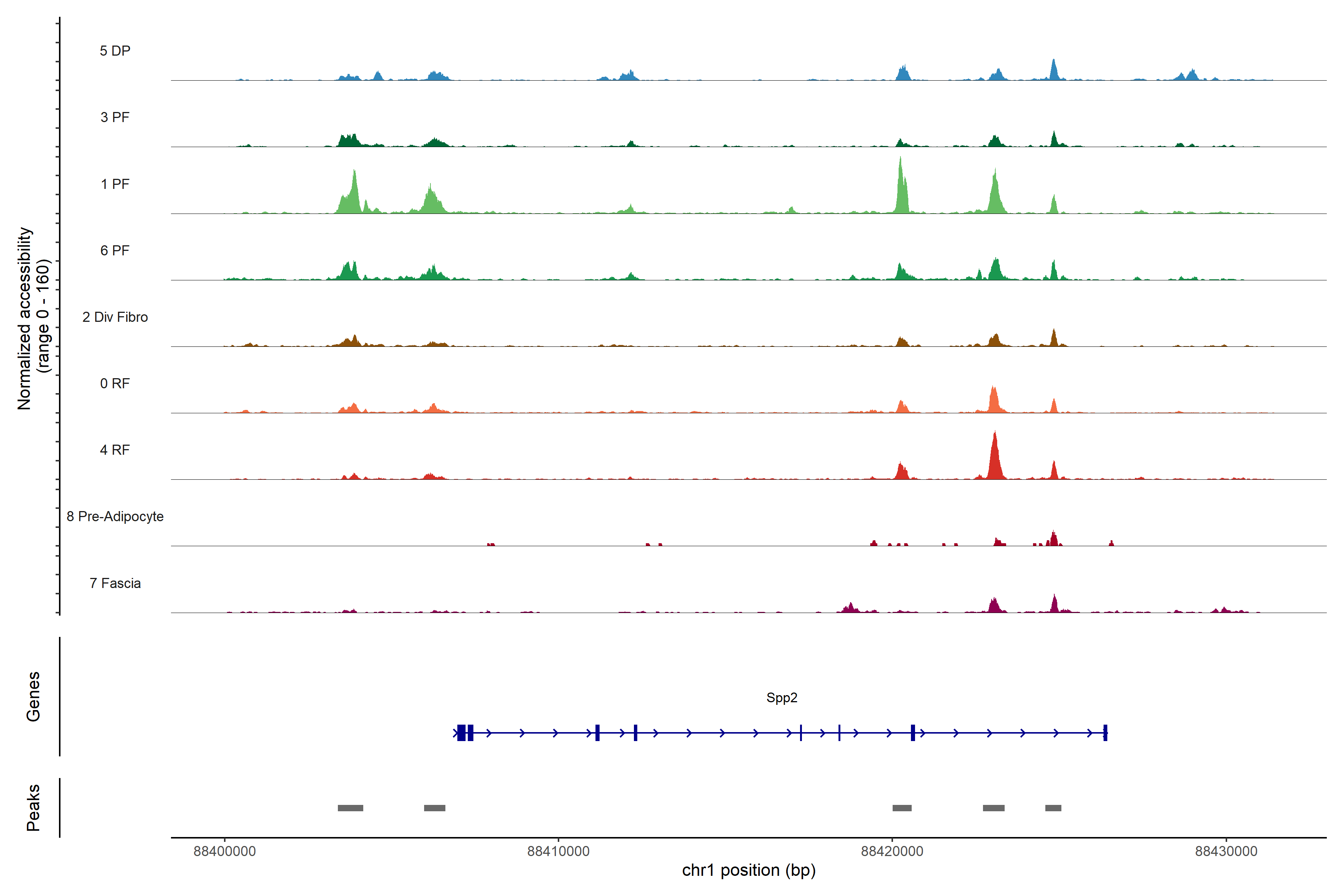
Task: Click the rightmost gray peak bar
Action: 1053,808
